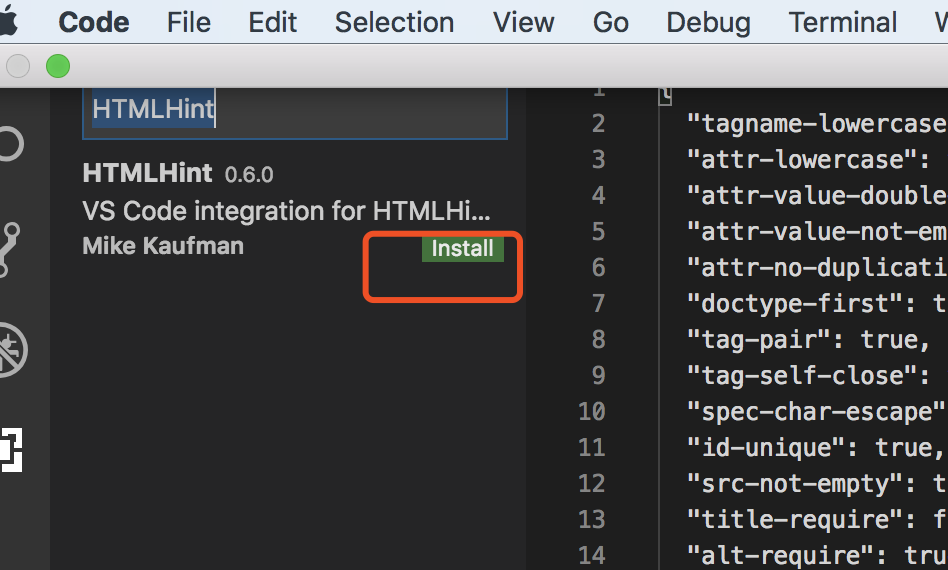Open the File menu
The height and width of the screenshot is (570, 948).
coord(189,22)
